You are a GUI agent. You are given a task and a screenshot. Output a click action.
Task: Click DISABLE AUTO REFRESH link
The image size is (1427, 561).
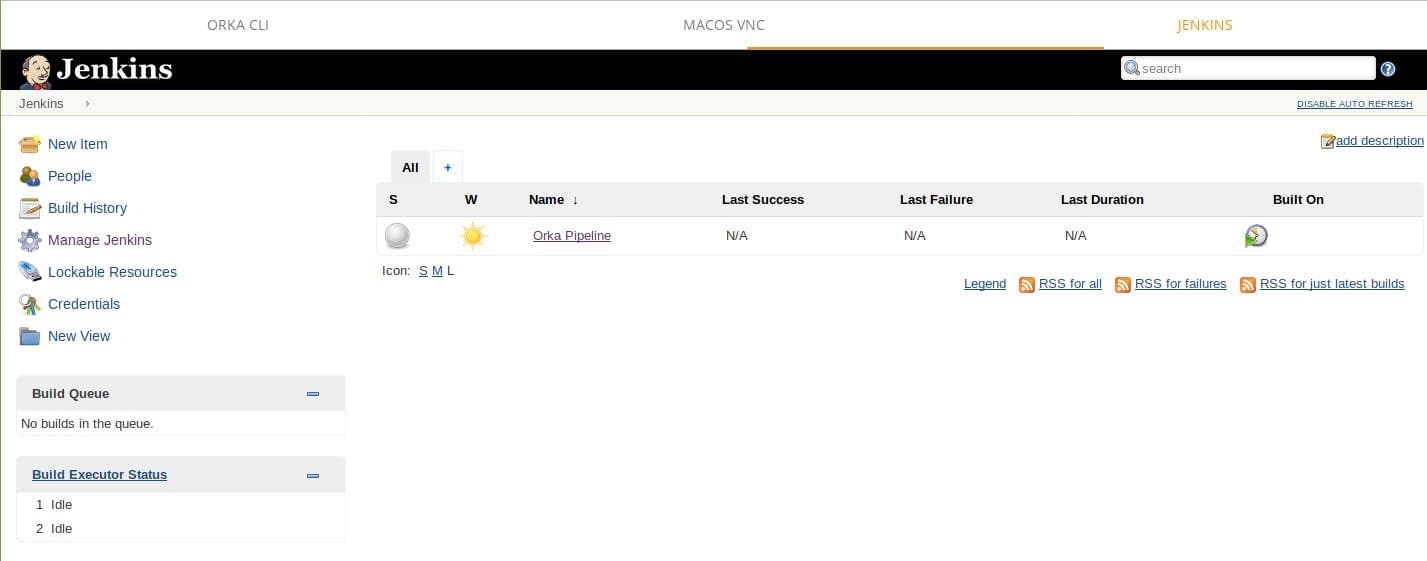(x=1355, y=104)
